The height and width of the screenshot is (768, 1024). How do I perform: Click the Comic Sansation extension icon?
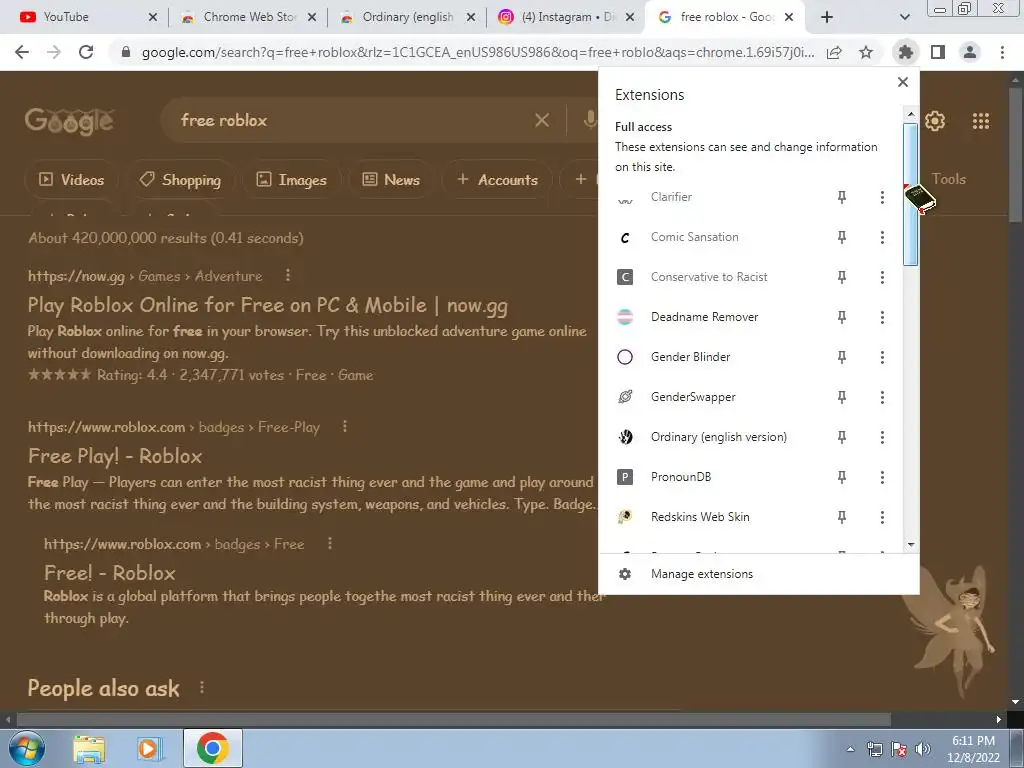[x=625, y=238]
